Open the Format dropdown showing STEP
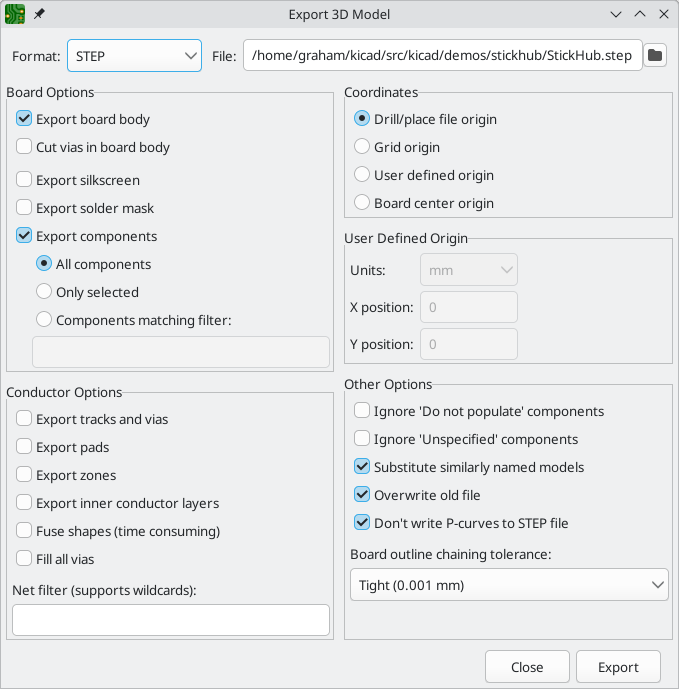The height and width of the screenshot is (689, 679). click(135, 56)
